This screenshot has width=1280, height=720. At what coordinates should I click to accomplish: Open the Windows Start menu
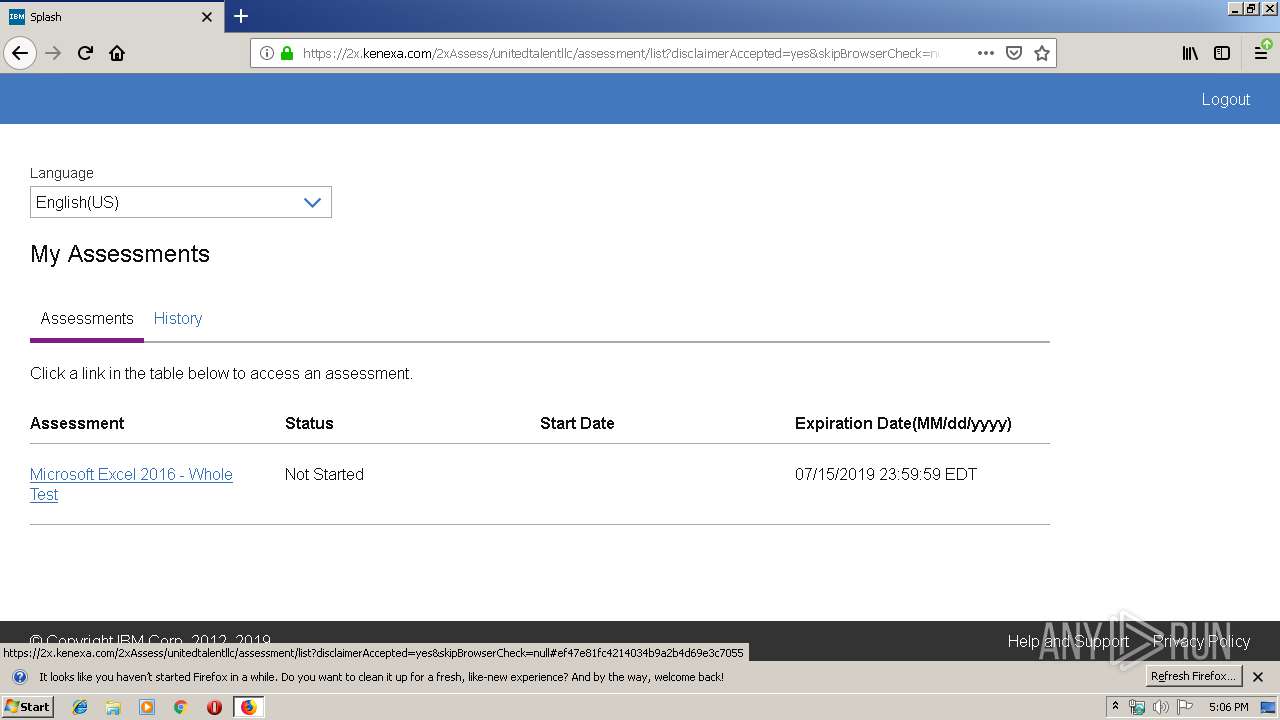coord(27,706)
